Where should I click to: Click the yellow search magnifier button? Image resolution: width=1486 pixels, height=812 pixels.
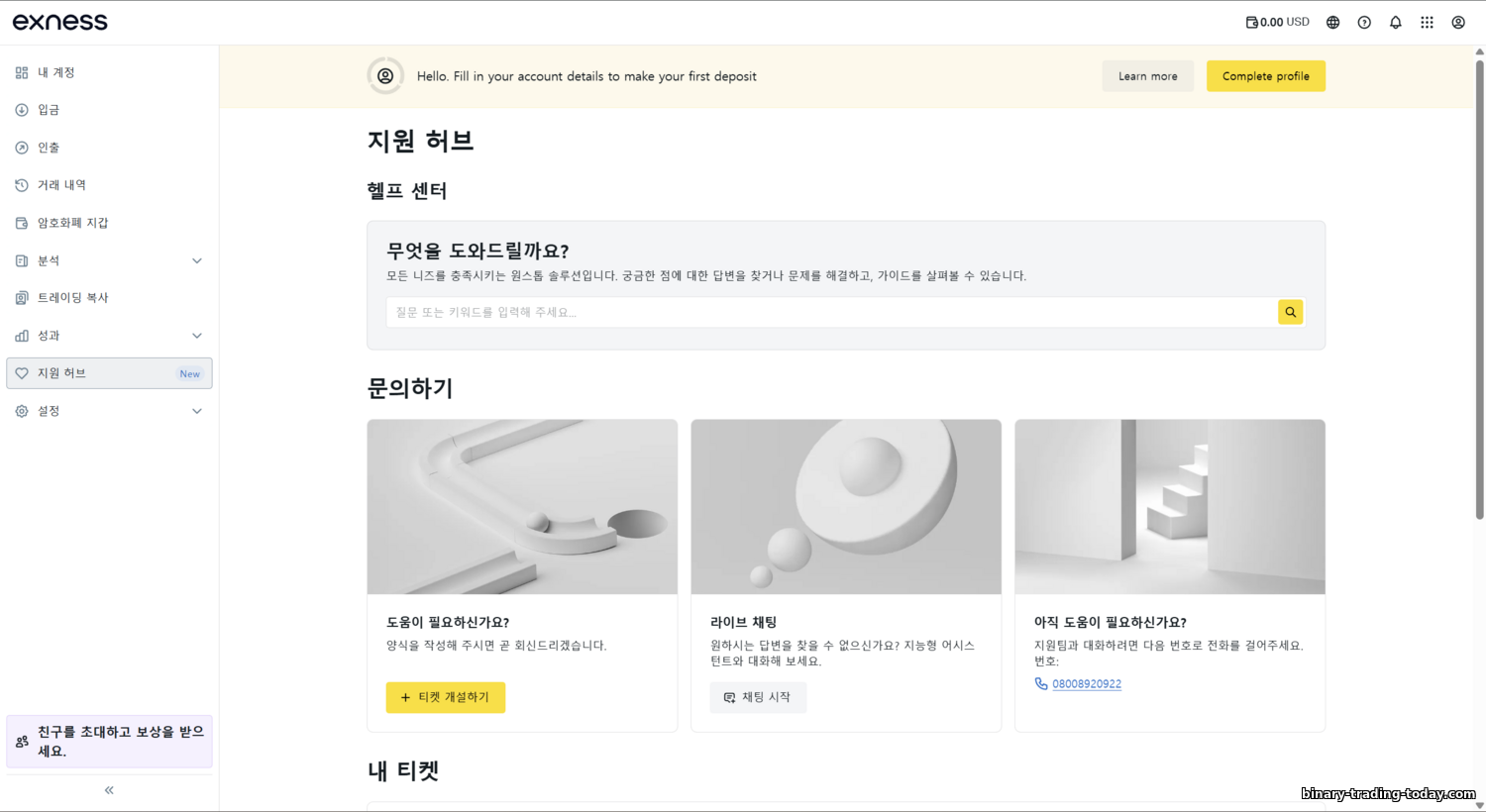pos(1290,312)
